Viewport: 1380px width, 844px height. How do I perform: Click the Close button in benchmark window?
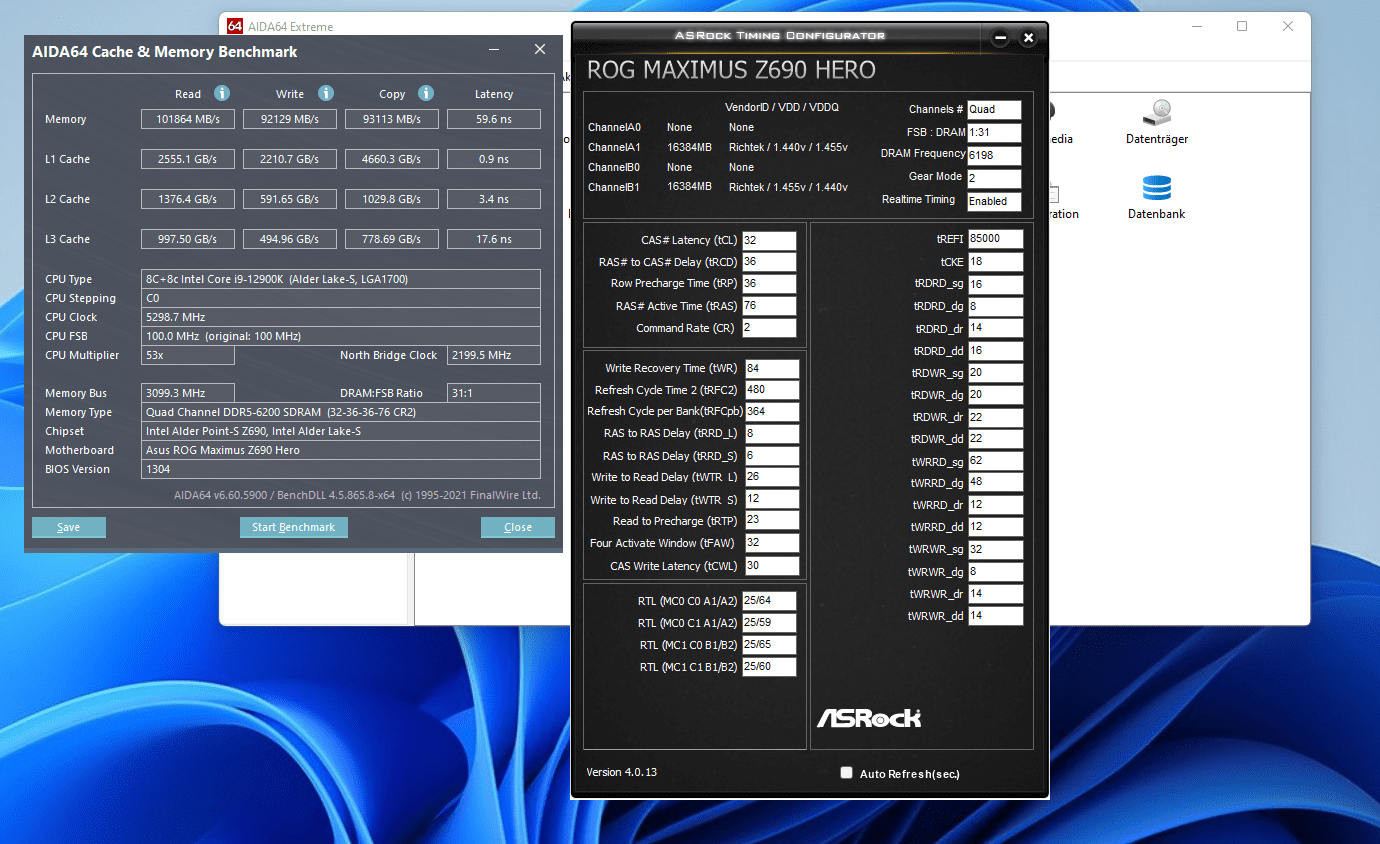(518, 527)
